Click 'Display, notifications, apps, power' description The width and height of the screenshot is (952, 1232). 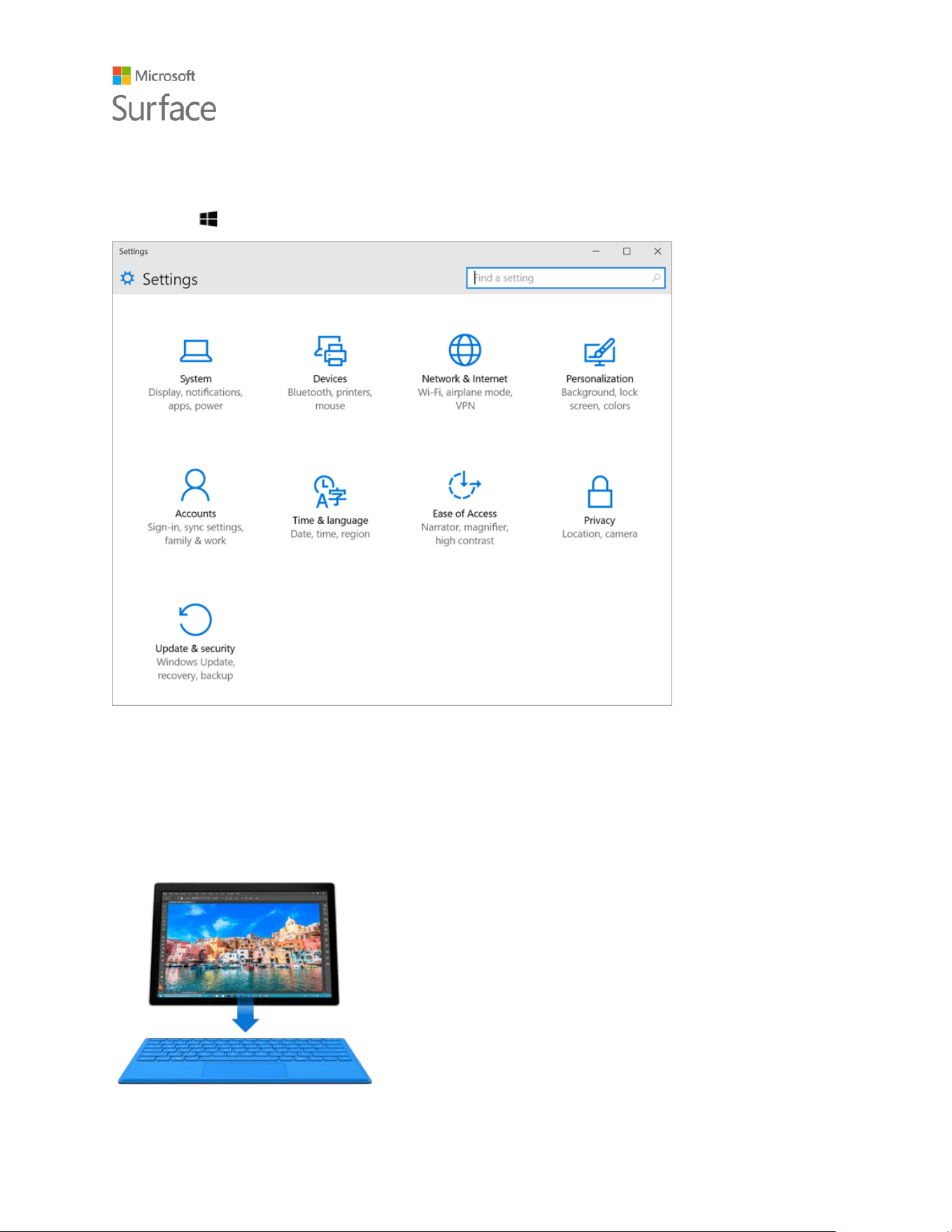[195, 399]
